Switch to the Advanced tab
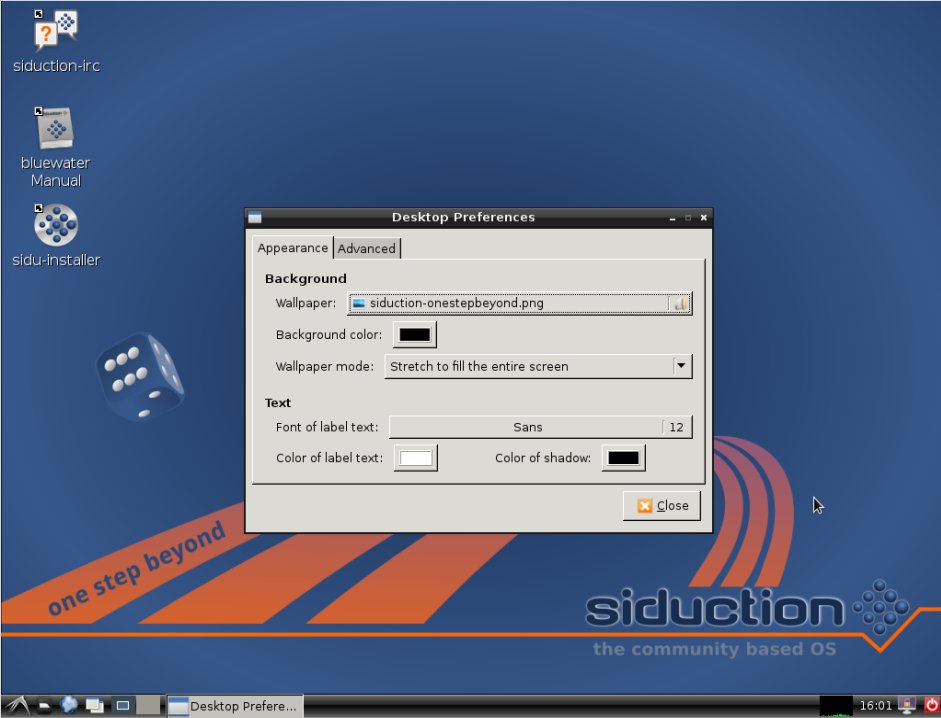This screenshot has height=718, width=941. [367, 249]
